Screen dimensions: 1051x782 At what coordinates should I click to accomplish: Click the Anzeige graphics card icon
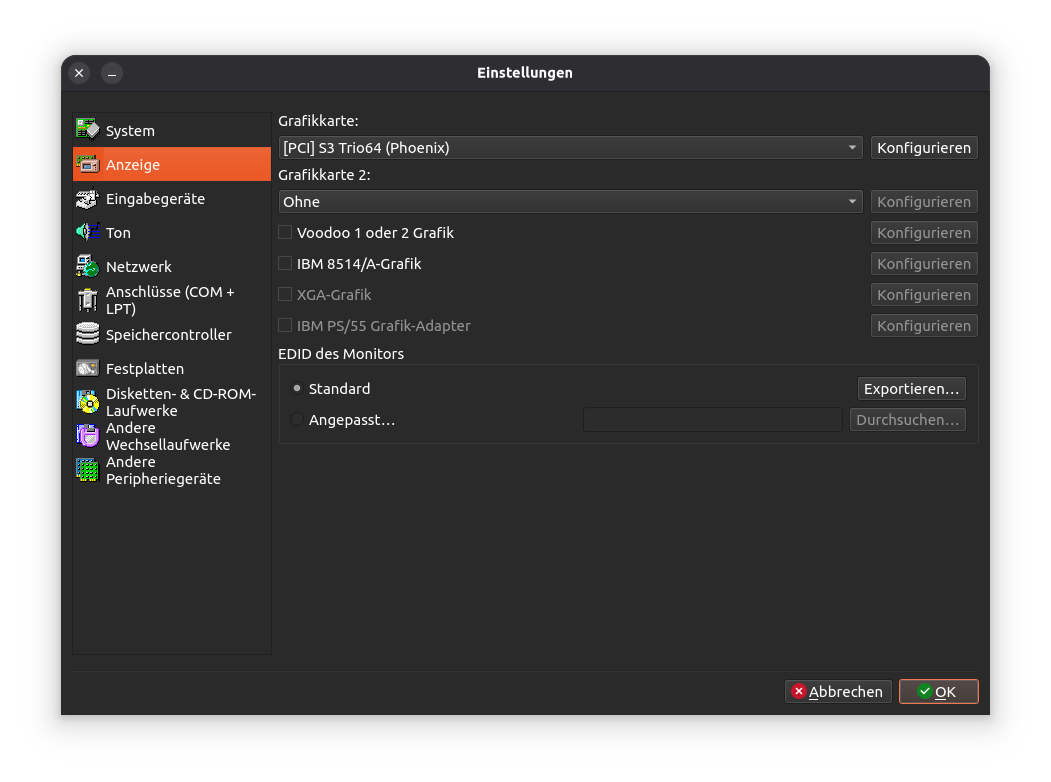87,164
